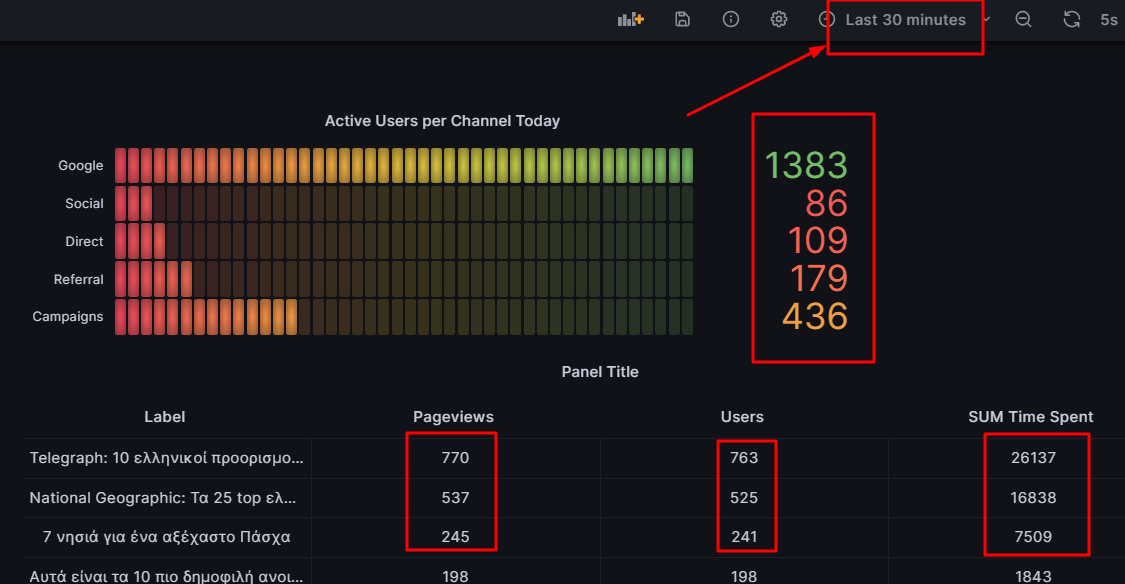Image resolution: width=1125 pixels, height=584 pixels.
Task: Click the Referral axis label
Action: click(78, 279)
